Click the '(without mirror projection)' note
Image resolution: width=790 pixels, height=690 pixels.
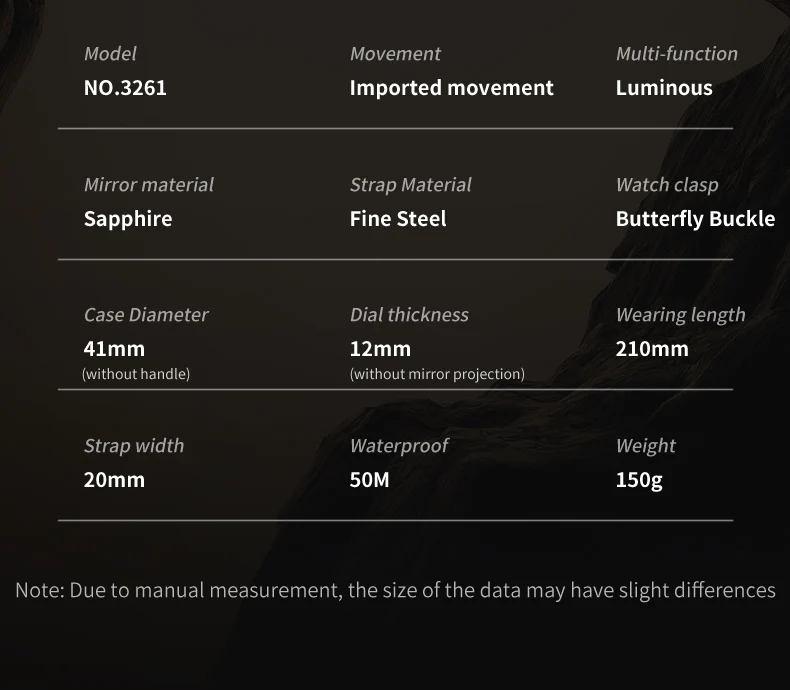pyautogui.click(x=437, y=374)
